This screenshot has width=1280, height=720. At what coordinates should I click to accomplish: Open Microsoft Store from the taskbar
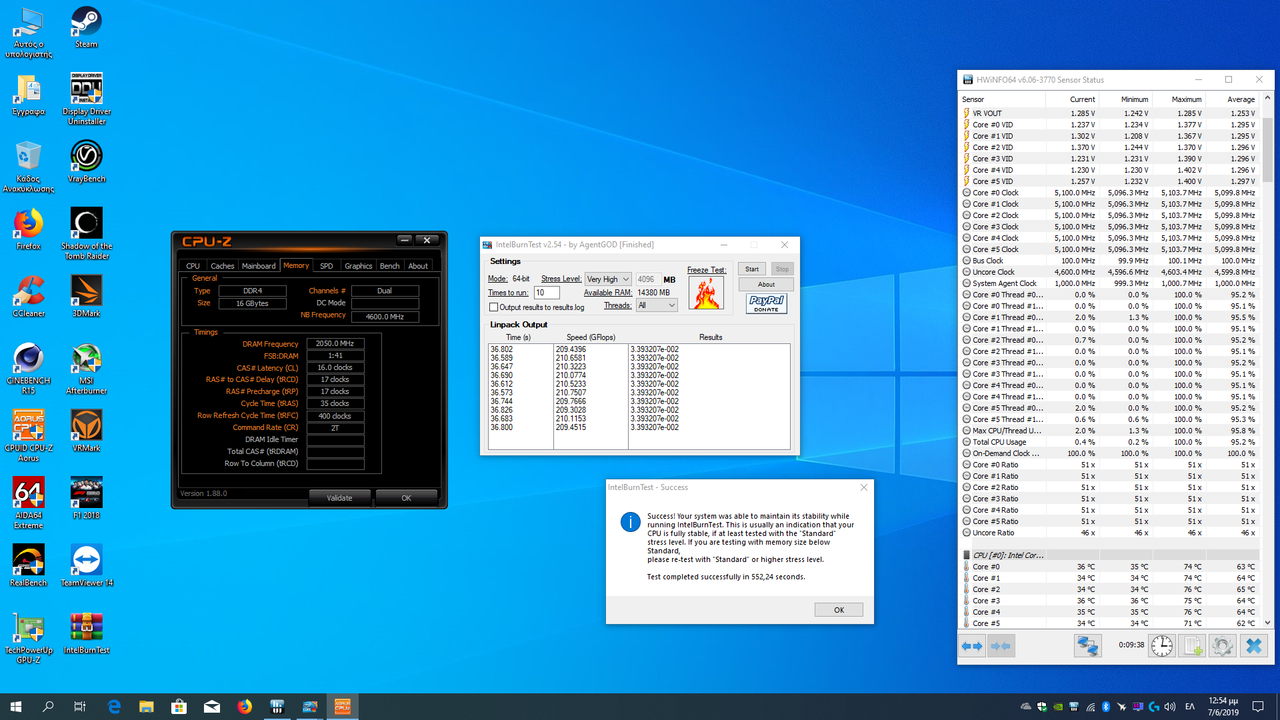coord(180,706)
